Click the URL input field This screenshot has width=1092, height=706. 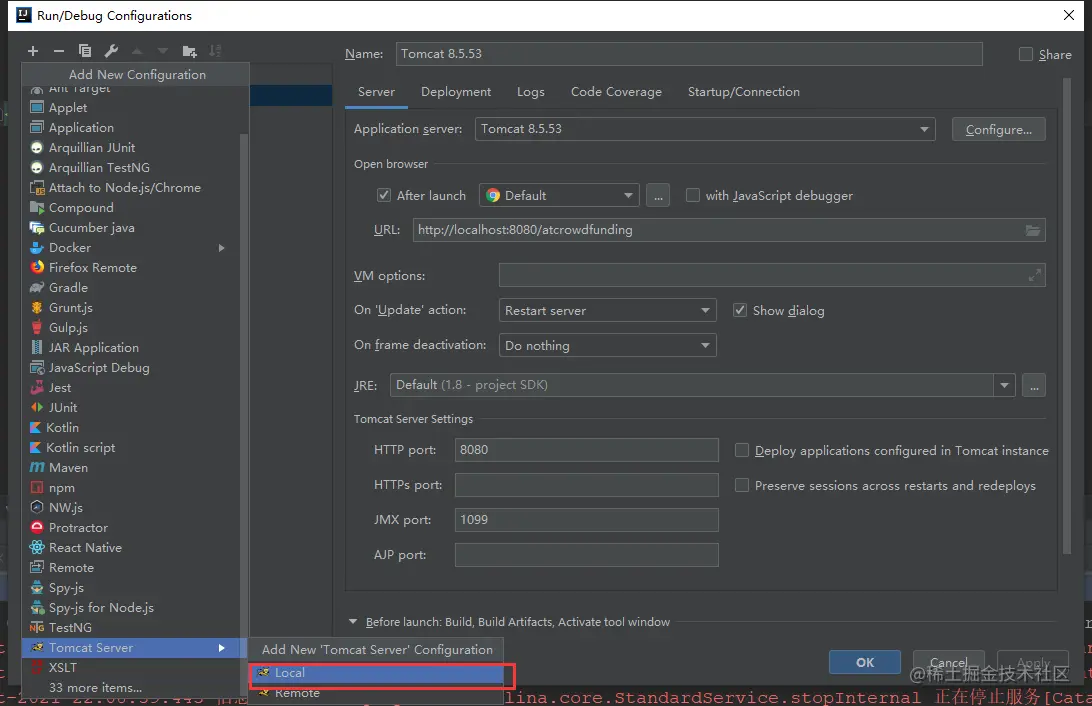[x=729, y=230]
